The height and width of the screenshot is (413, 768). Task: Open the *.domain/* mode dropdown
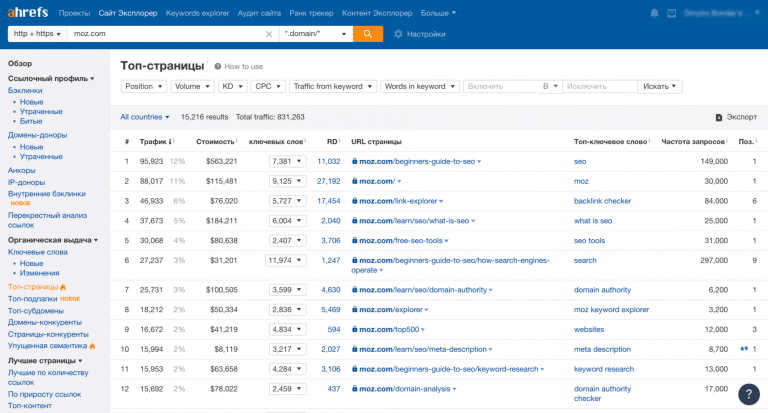point(316,34)
